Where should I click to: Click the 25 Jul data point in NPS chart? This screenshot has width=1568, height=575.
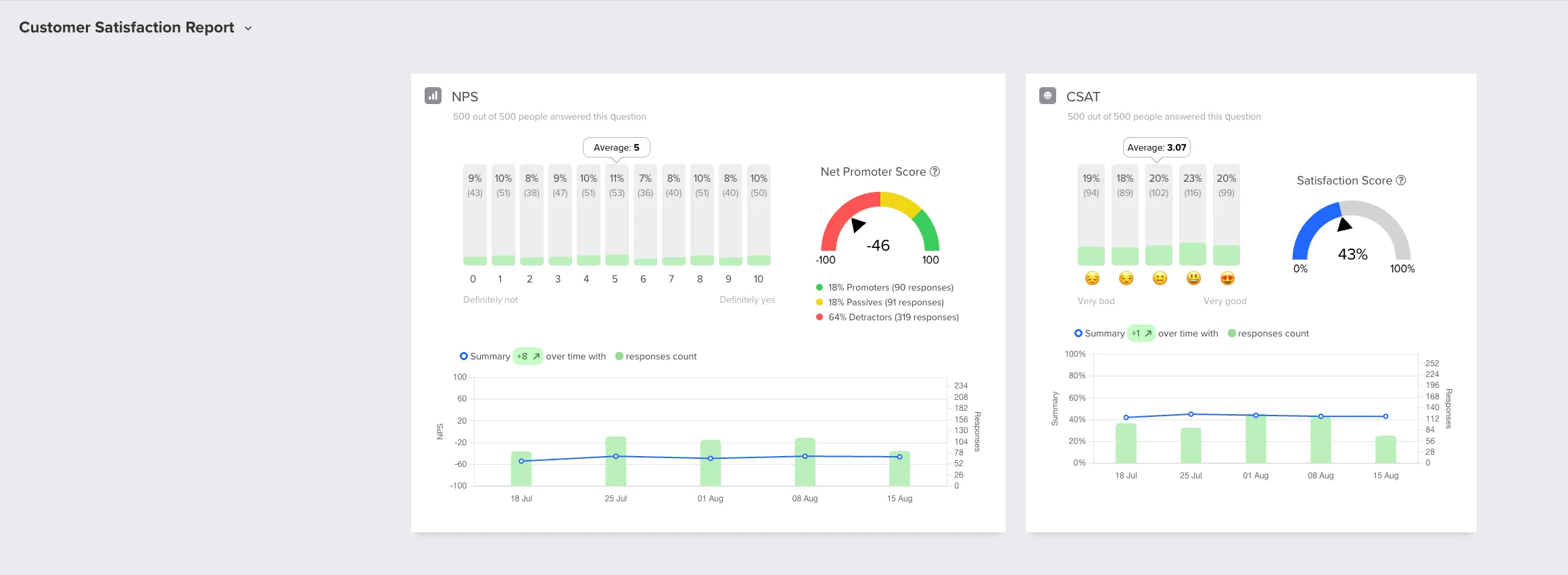coord(615,456)
